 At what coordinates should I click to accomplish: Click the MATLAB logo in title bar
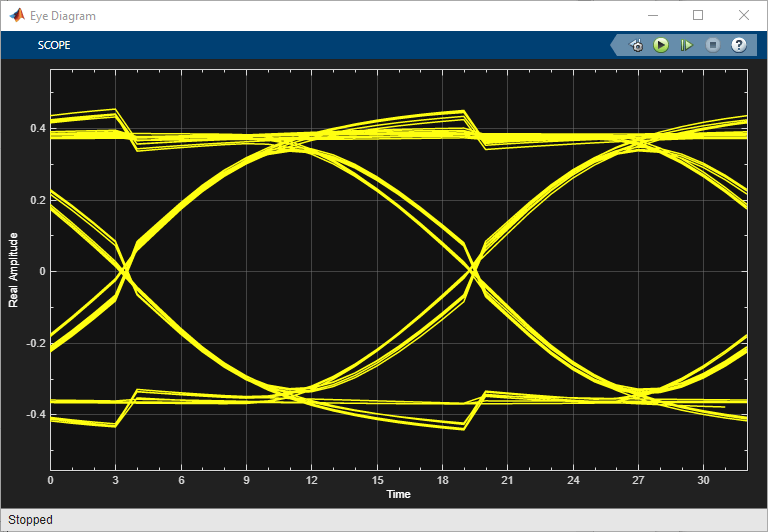click(17, 15)
